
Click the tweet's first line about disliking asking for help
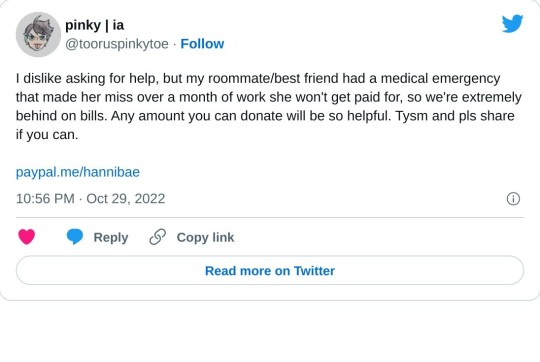tap(258, 79)
